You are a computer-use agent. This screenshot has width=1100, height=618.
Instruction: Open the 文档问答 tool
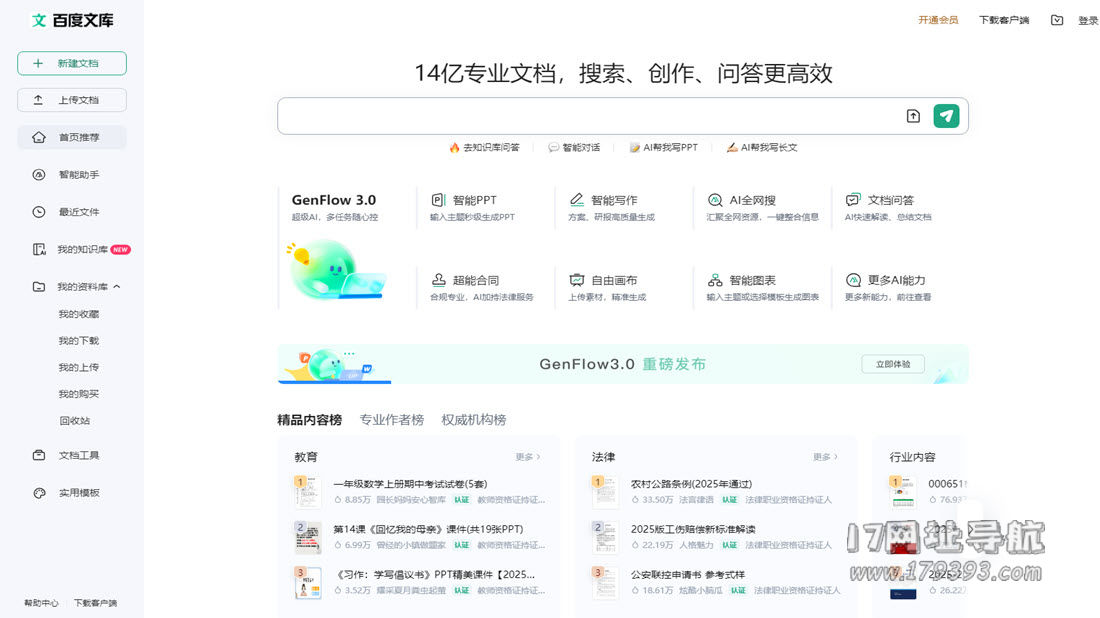tap(889, 200)
